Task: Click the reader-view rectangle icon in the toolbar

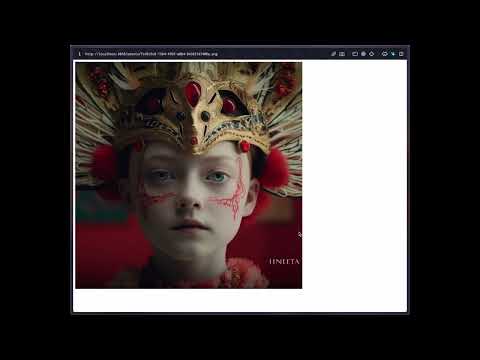Action: [x=342, y=54]
